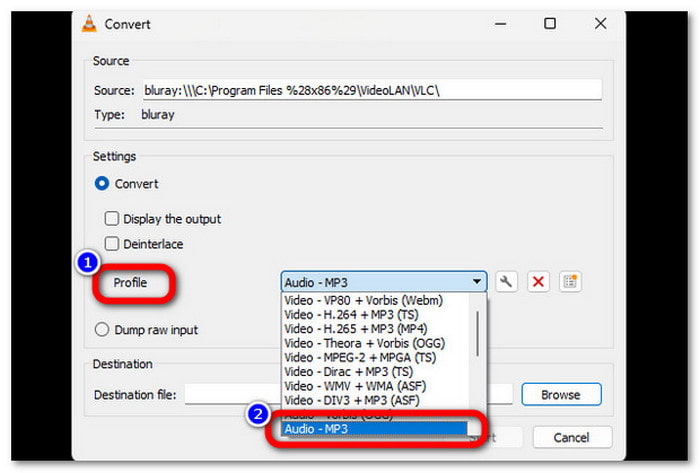This screenshot has height=473, width=700.
Task: Minimize the Convert dialog window
Action: tap(500, 23)
